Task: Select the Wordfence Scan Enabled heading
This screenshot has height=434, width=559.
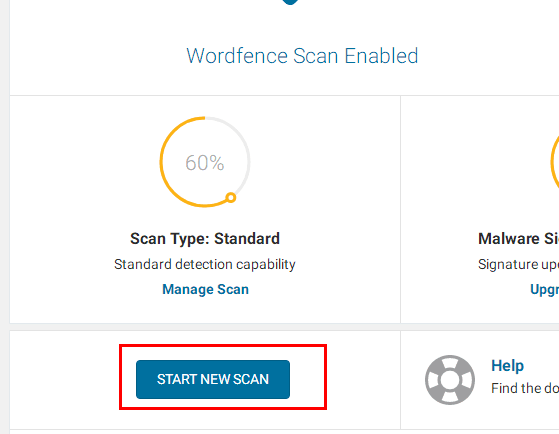Action: pos(302,56)
